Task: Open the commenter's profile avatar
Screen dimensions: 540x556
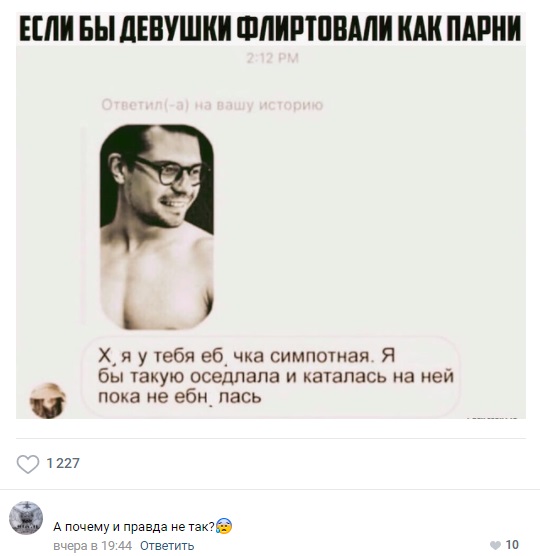Action: 26,518
